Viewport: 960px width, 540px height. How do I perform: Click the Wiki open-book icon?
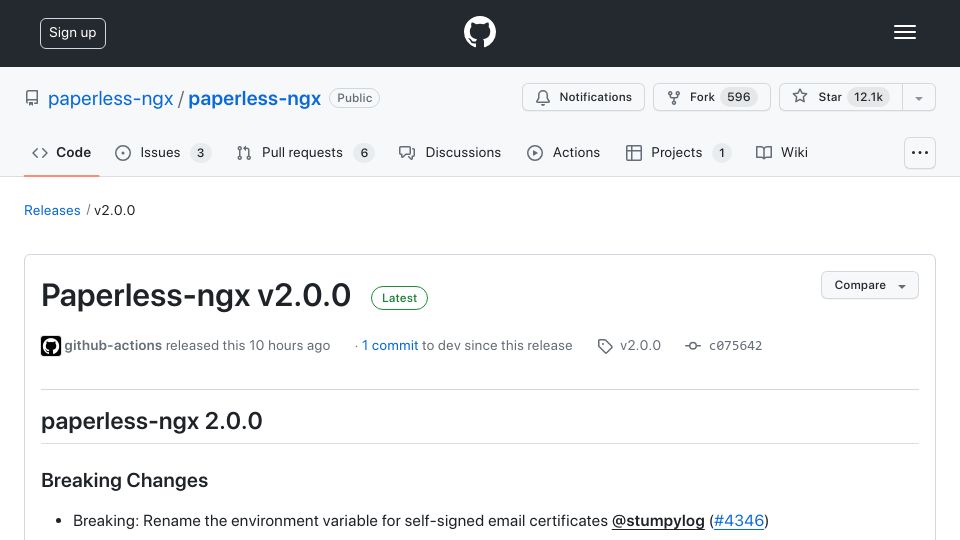[x=763, y=153]
